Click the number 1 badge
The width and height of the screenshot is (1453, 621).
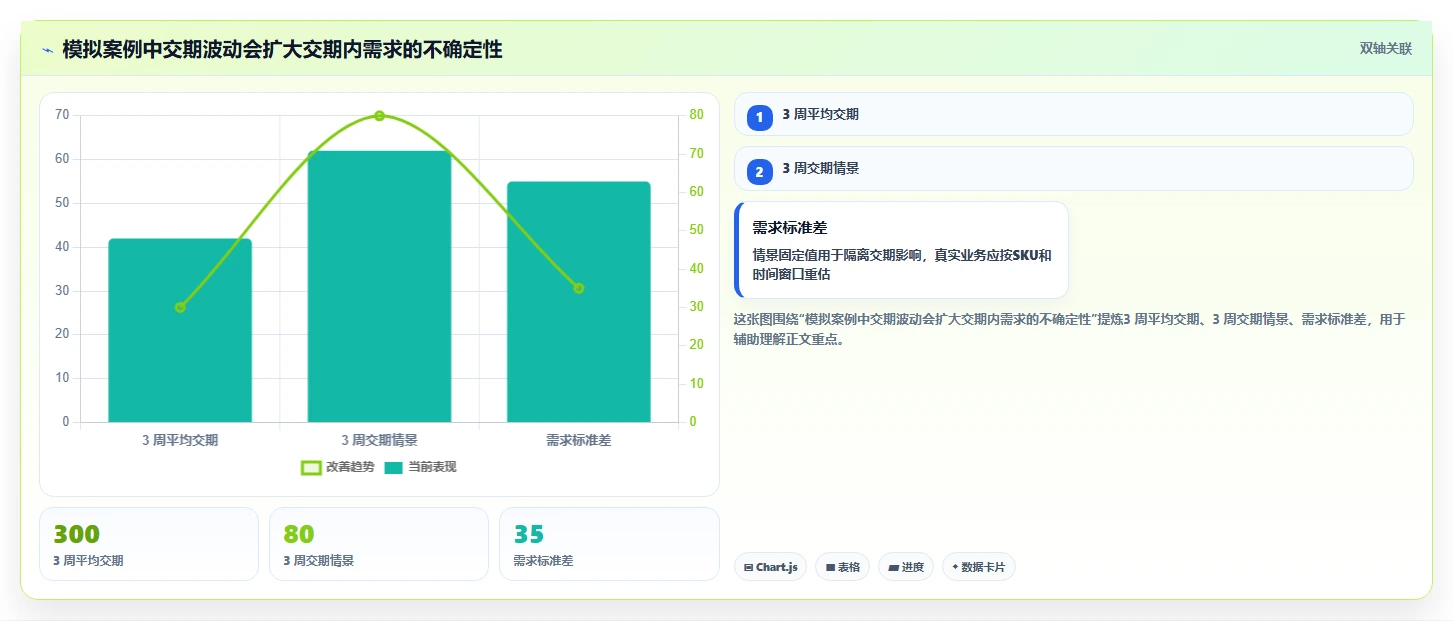coord(759,118)
